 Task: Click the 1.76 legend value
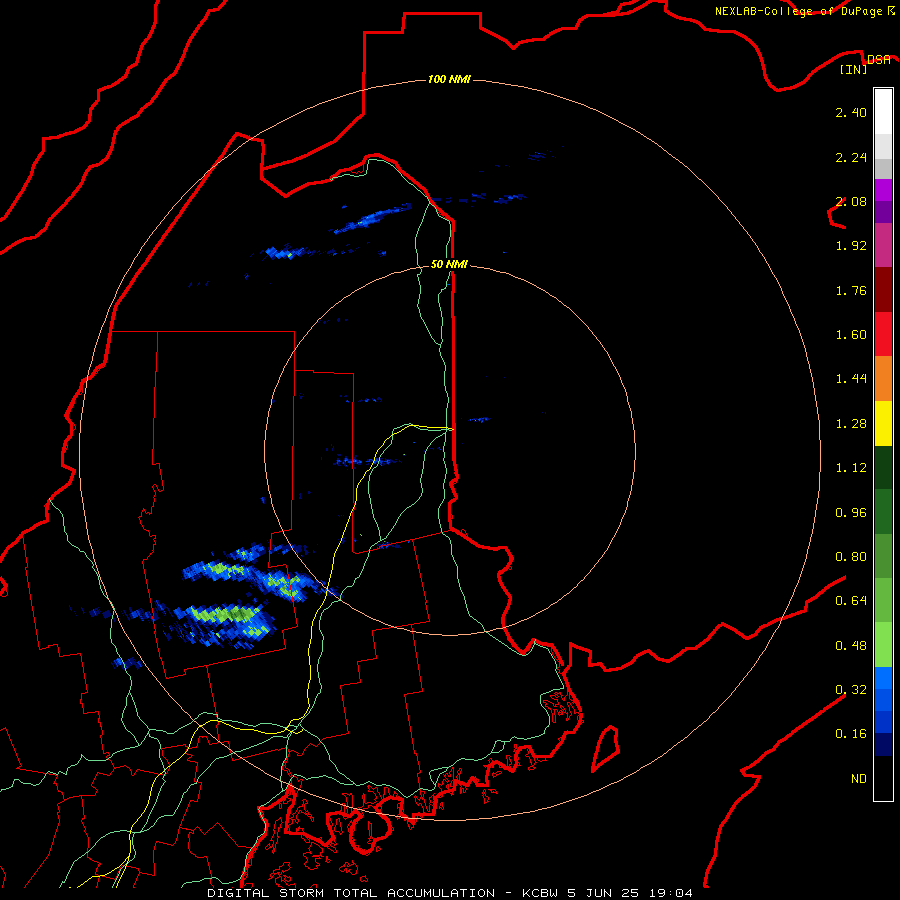click(x=851, y=290)
